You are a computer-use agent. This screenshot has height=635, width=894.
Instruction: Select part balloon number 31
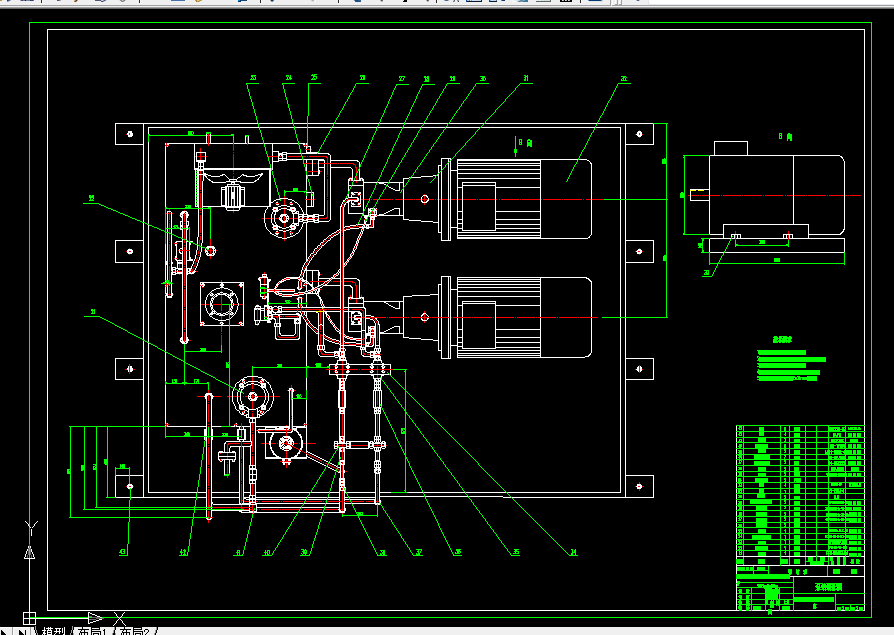pos(526,78)
